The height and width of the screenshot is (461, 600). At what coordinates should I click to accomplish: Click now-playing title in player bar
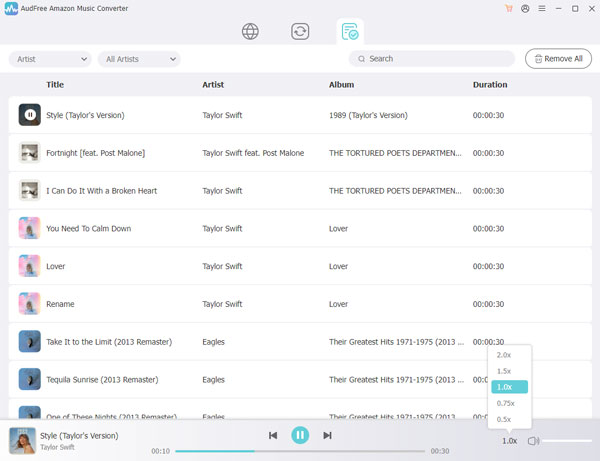click(x=79, y=436)
